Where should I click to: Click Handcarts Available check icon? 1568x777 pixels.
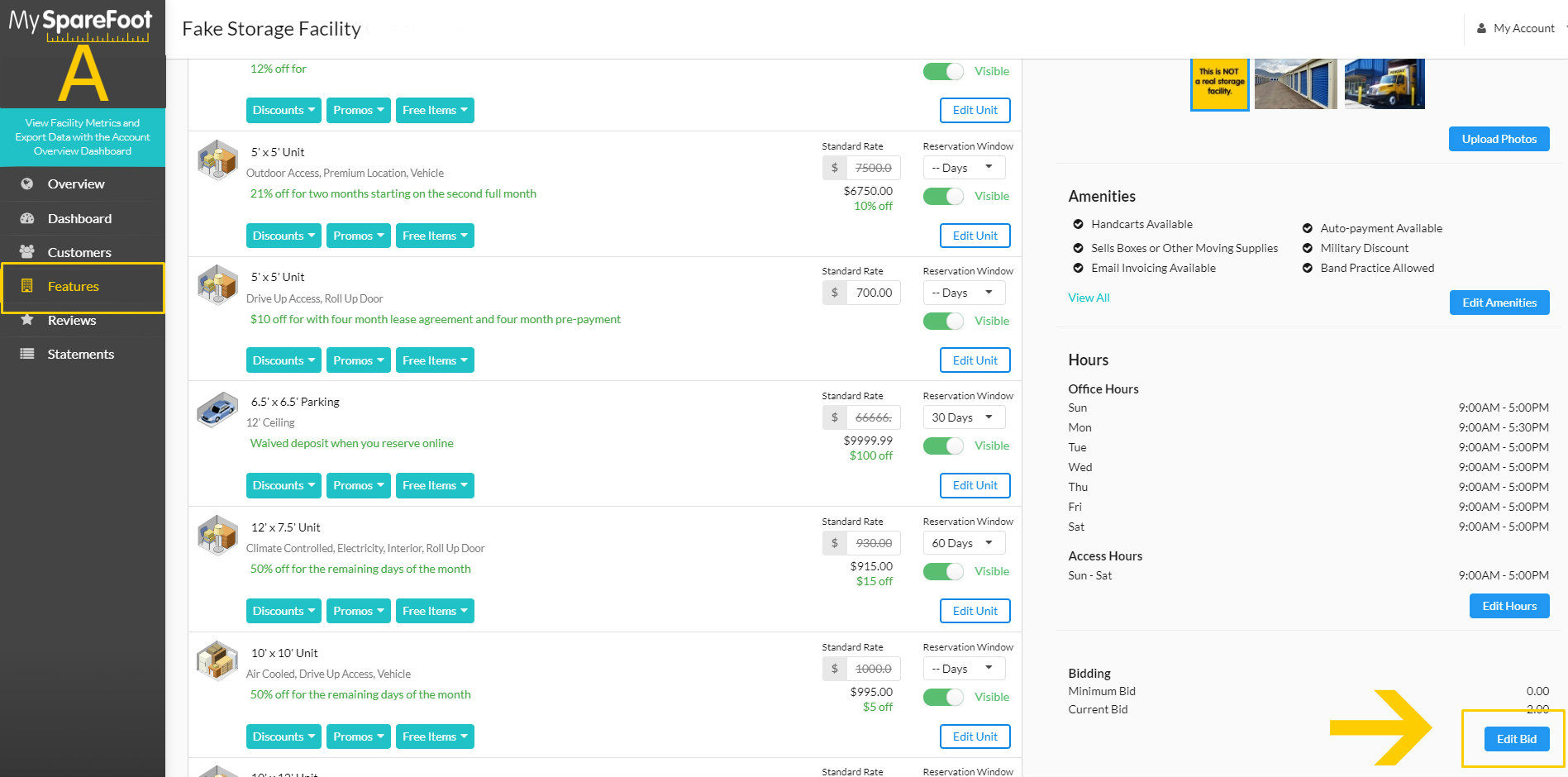click(1078, 224)
